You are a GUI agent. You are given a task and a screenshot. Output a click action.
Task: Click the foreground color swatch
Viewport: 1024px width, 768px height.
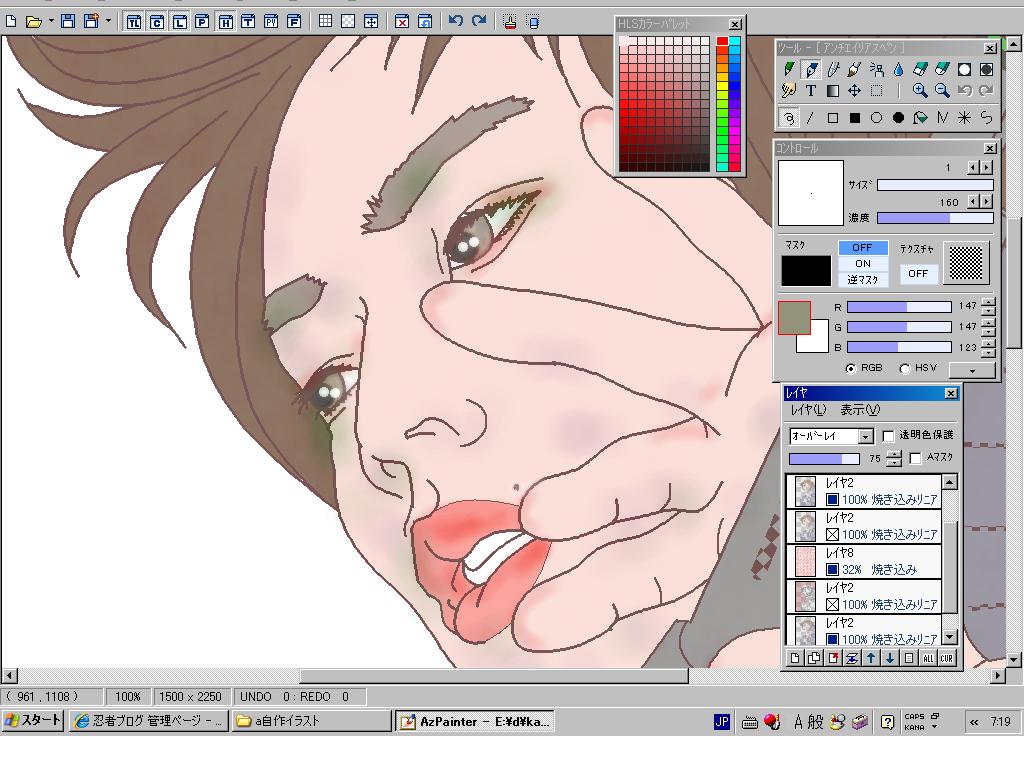[x=793, y=317]
